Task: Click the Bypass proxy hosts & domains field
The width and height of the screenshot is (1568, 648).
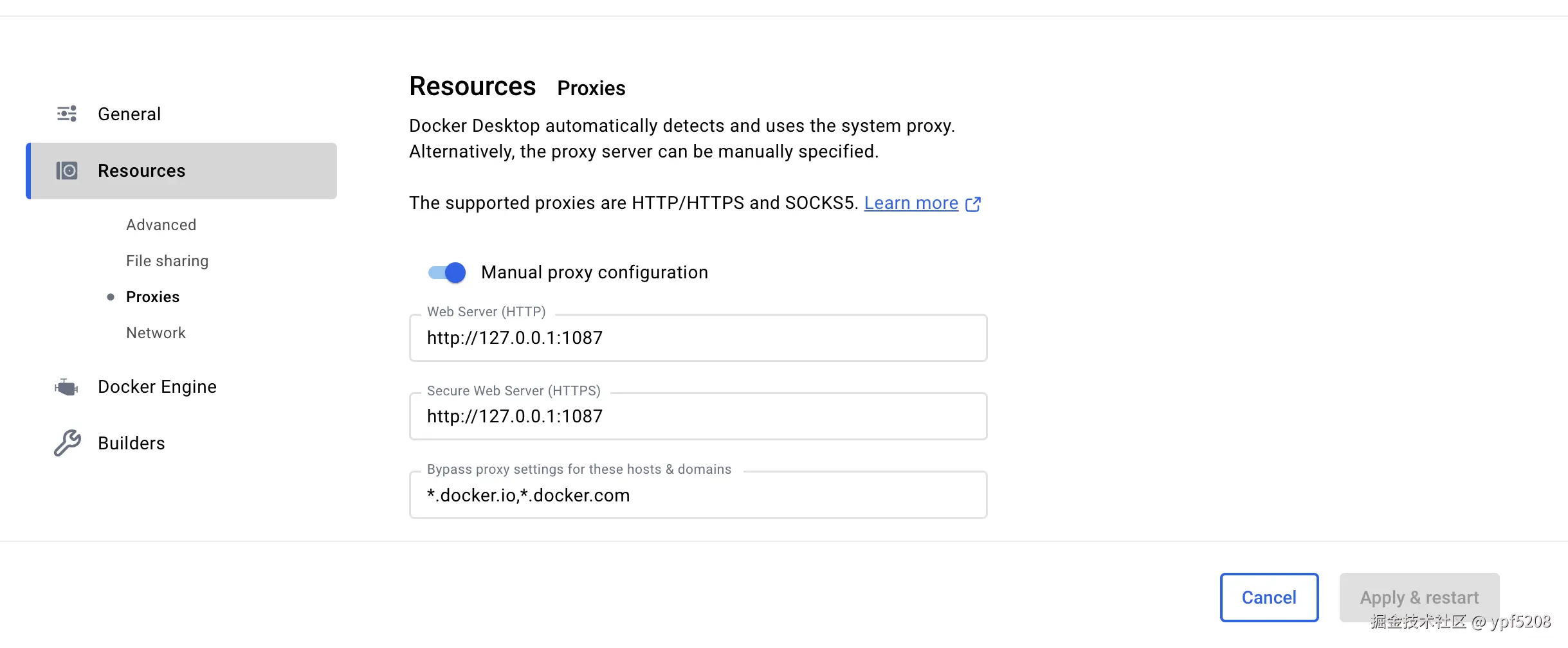Action: [698, 495]
